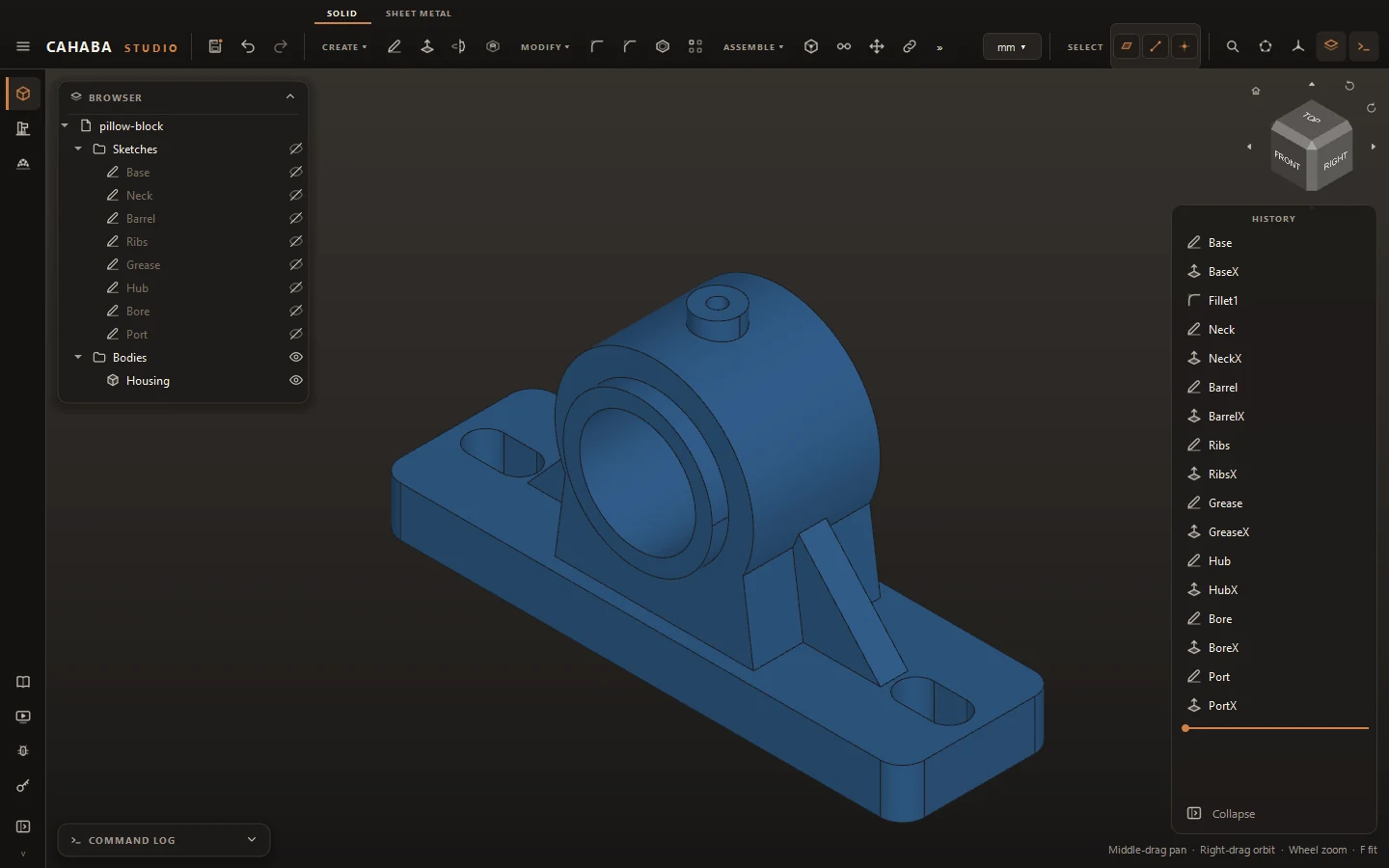
Task: Click the move/pan arrows tool icon
Action: coord(877,46)
